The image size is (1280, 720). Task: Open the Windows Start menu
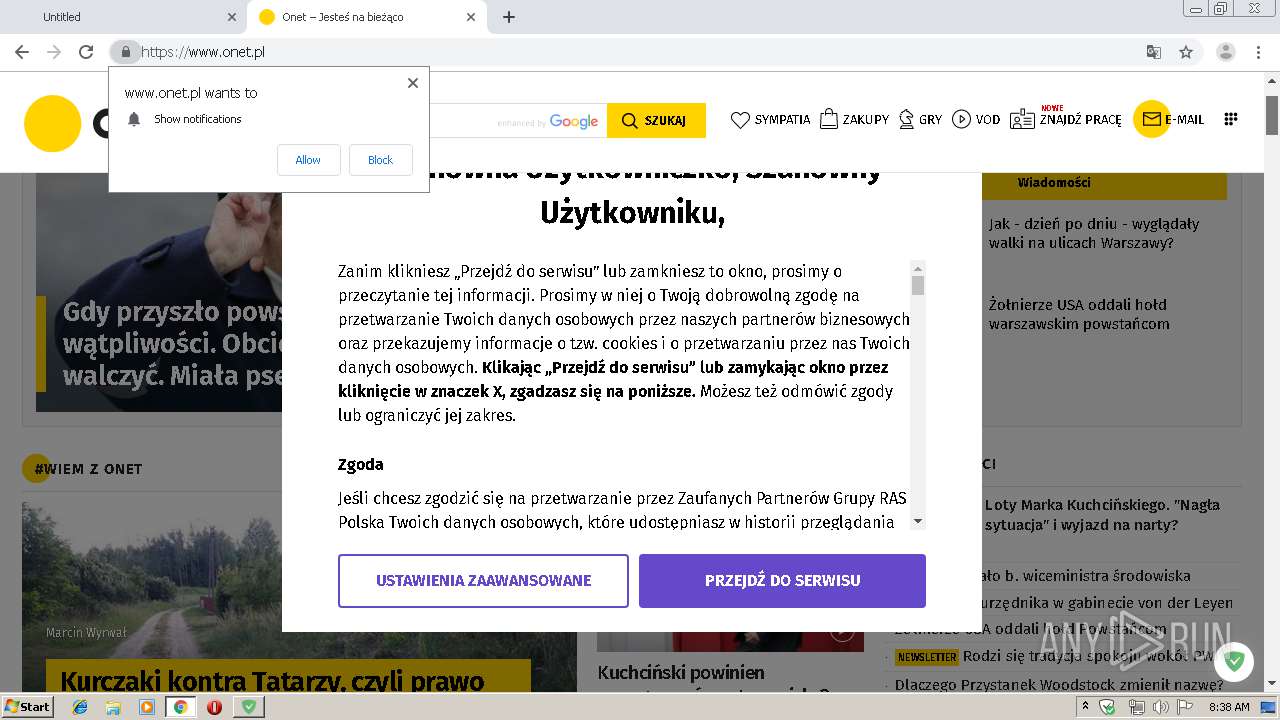click(x=28, y=707)
